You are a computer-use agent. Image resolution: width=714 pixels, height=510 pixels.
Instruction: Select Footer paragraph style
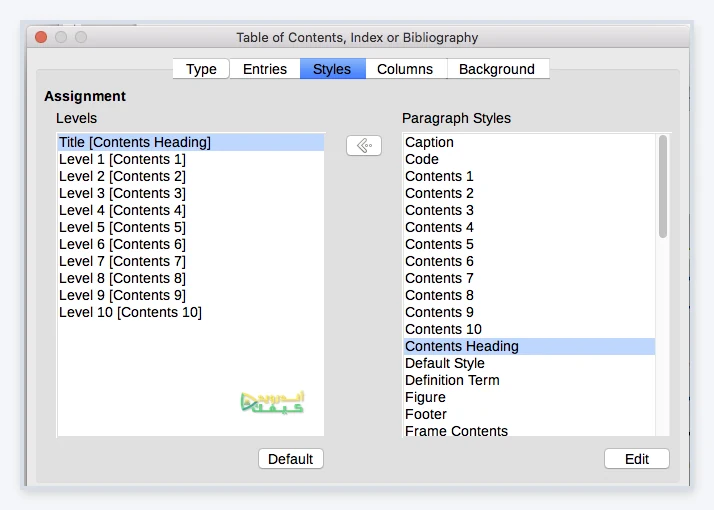coord(529,414)
